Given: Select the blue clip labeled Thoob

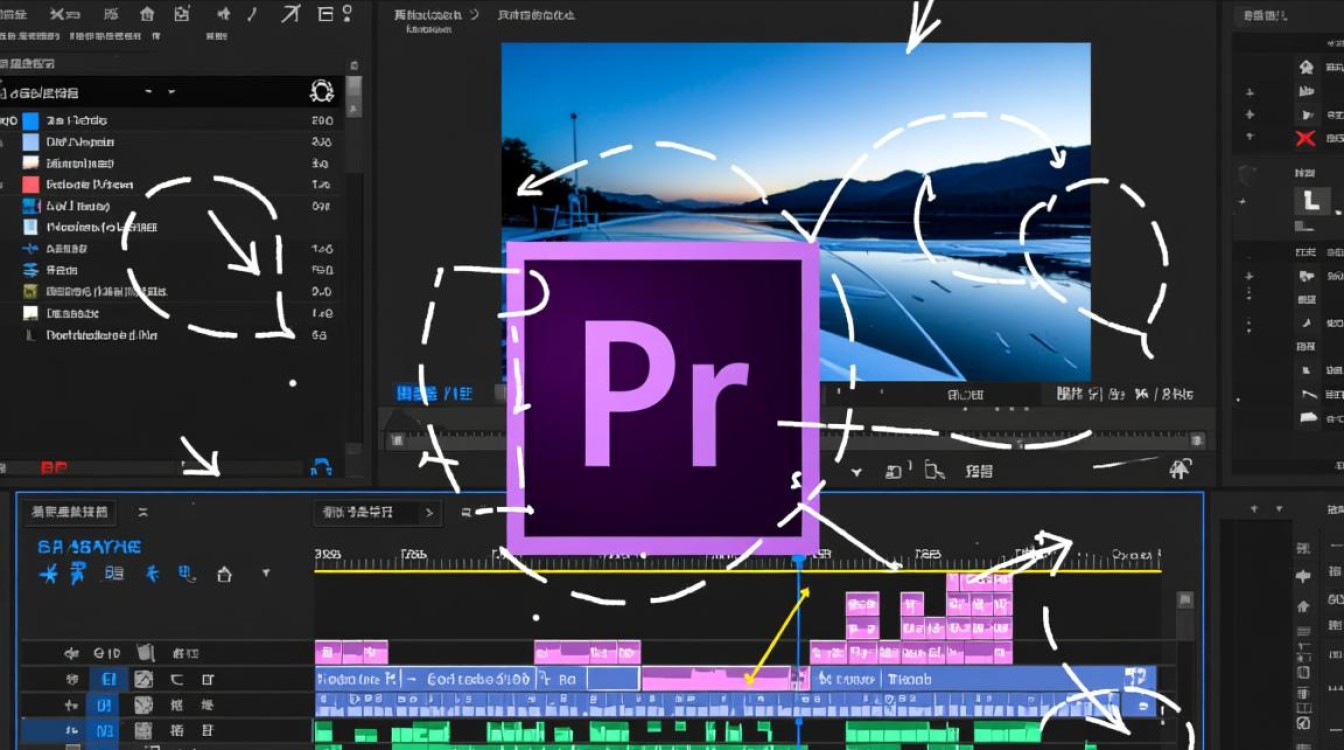Looking at the screenshot, I should pyautogui.click(x=982, y=679).
